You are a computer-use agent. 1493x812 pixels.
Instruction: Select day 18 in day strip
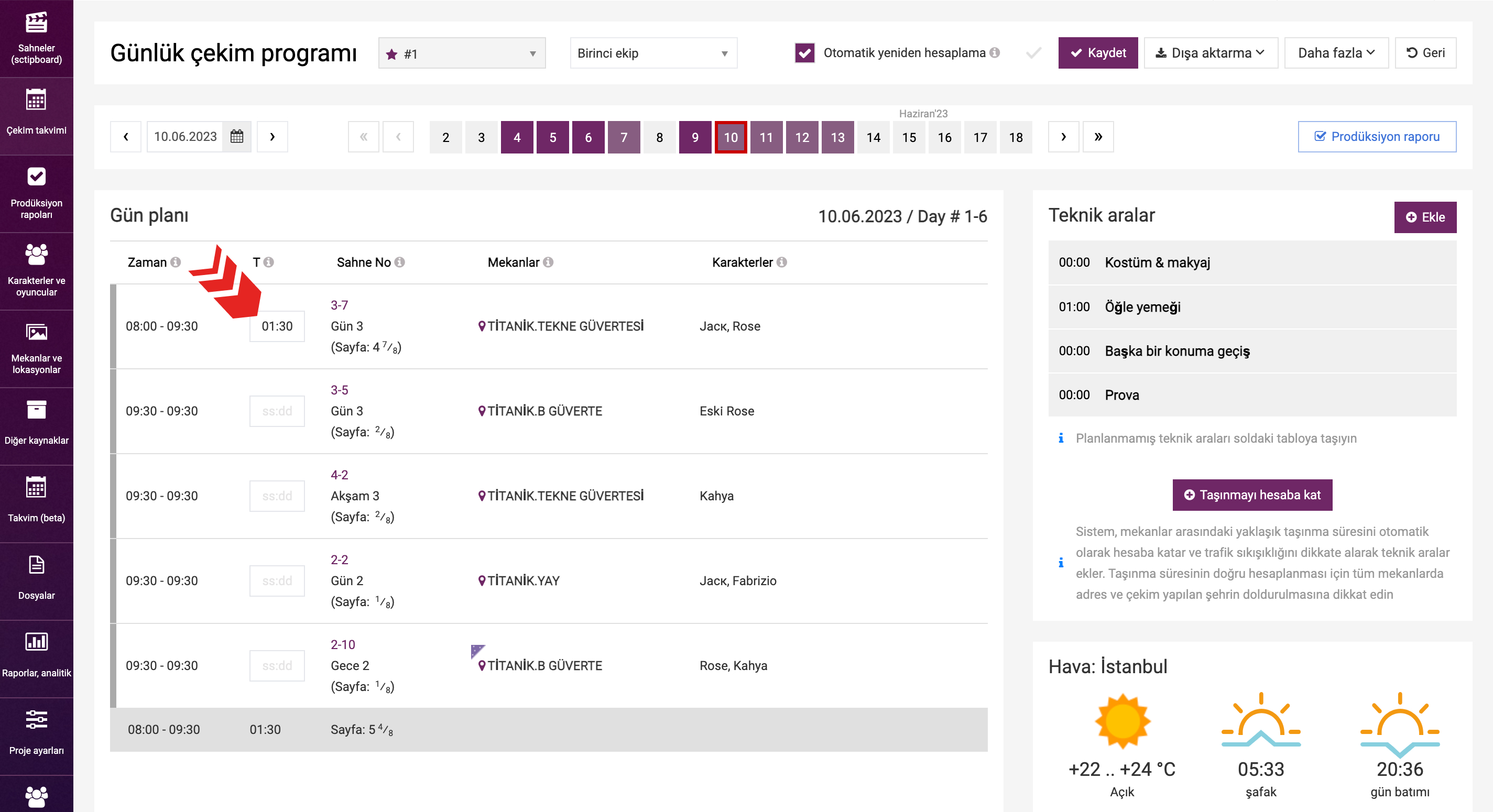pos(1016,137)
